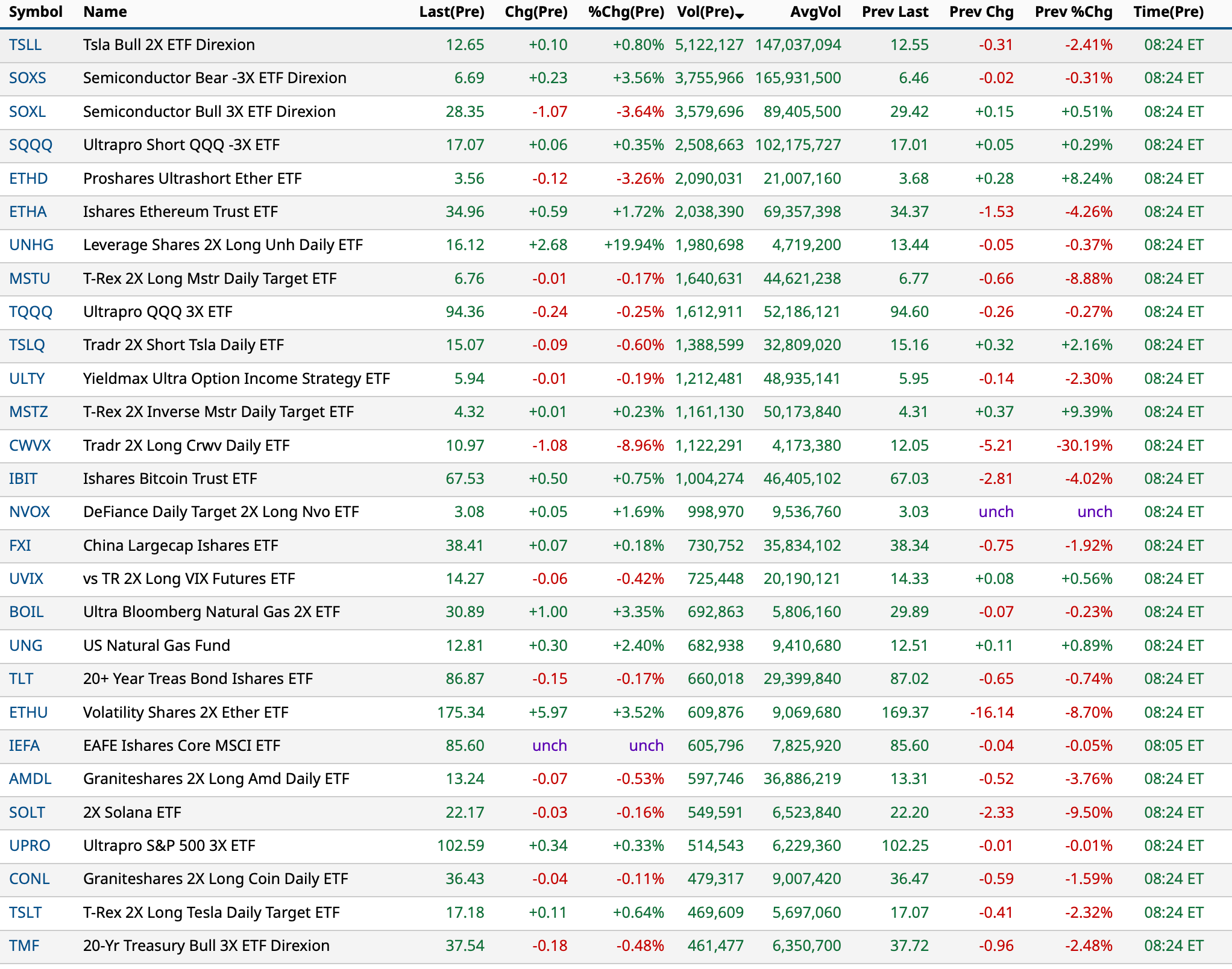Open the UNHG symbol link
This screenshot has width=1232, height=969.
tap(31, 245)
